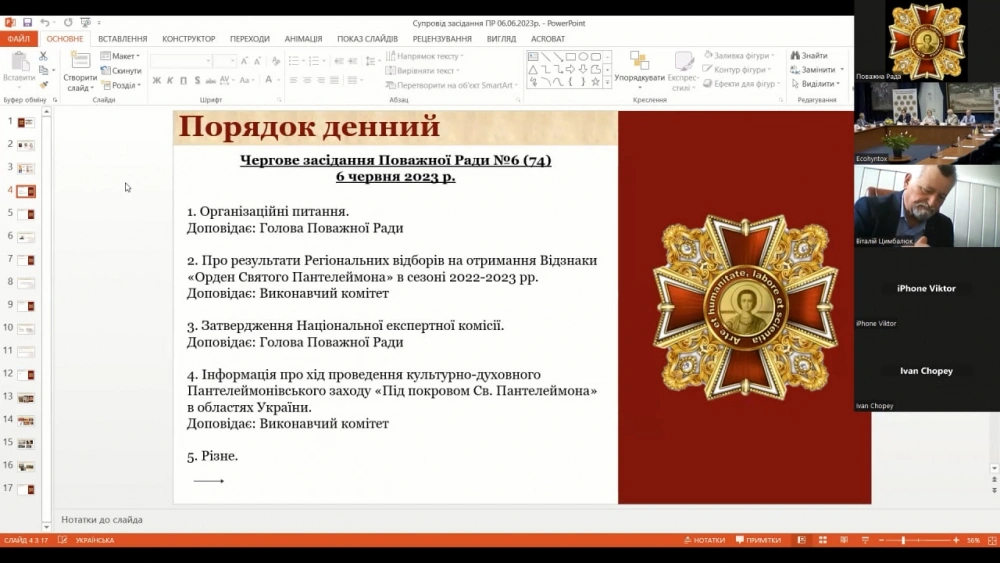Zoom out with the minus button
This screenshot has width=1000, height=563.
[x=881, y=540]
